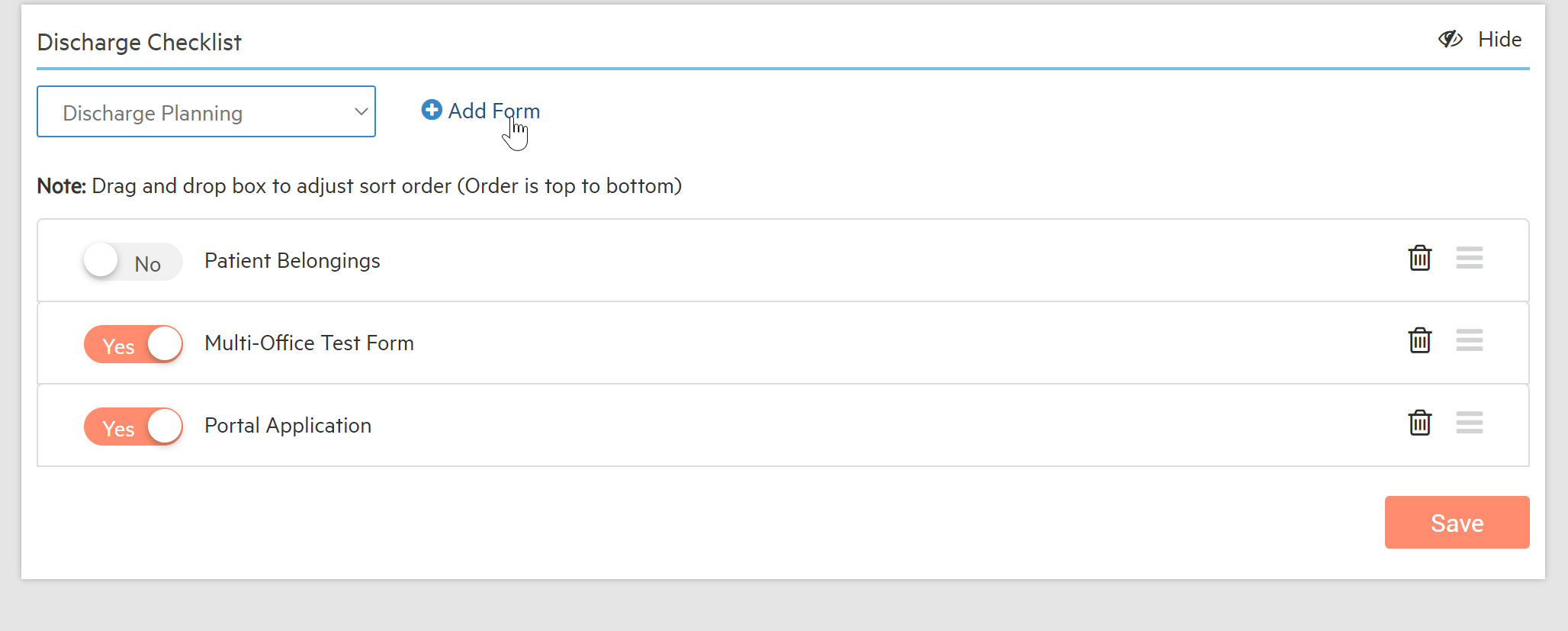Click the blue plus icon beside Add Form
1568x631 pixels.
(432, 110)
